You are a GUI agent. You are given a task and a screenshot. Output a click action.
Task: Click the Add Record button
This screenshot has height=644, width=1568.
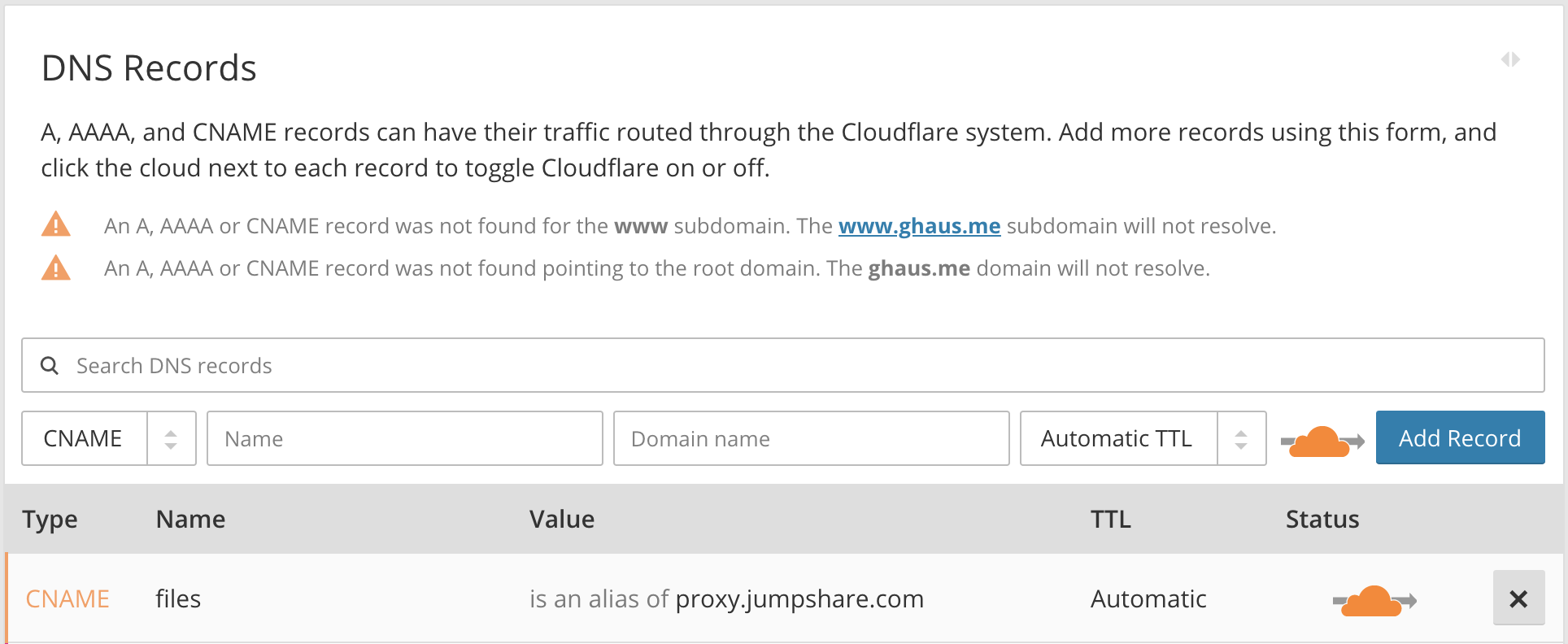1459,437
